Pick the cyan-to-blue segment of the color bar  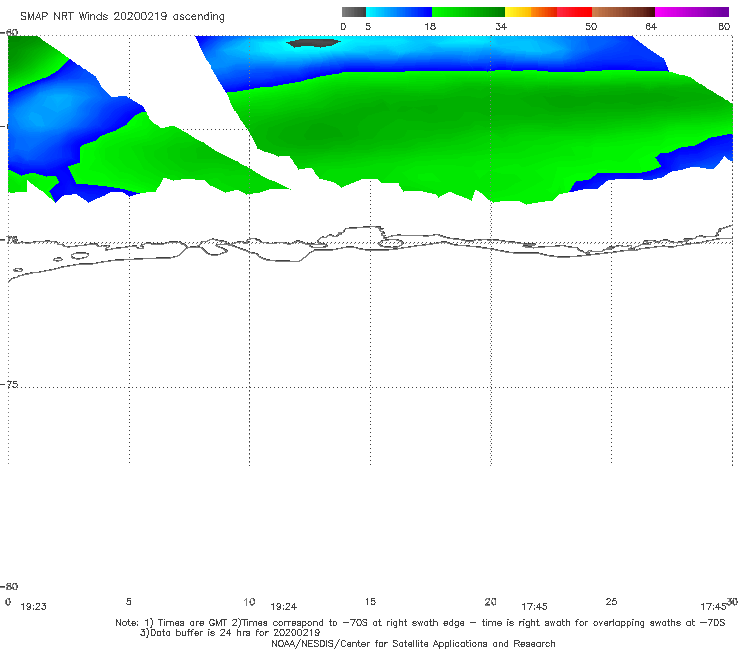pyautogui.click(x=399, y=12)
